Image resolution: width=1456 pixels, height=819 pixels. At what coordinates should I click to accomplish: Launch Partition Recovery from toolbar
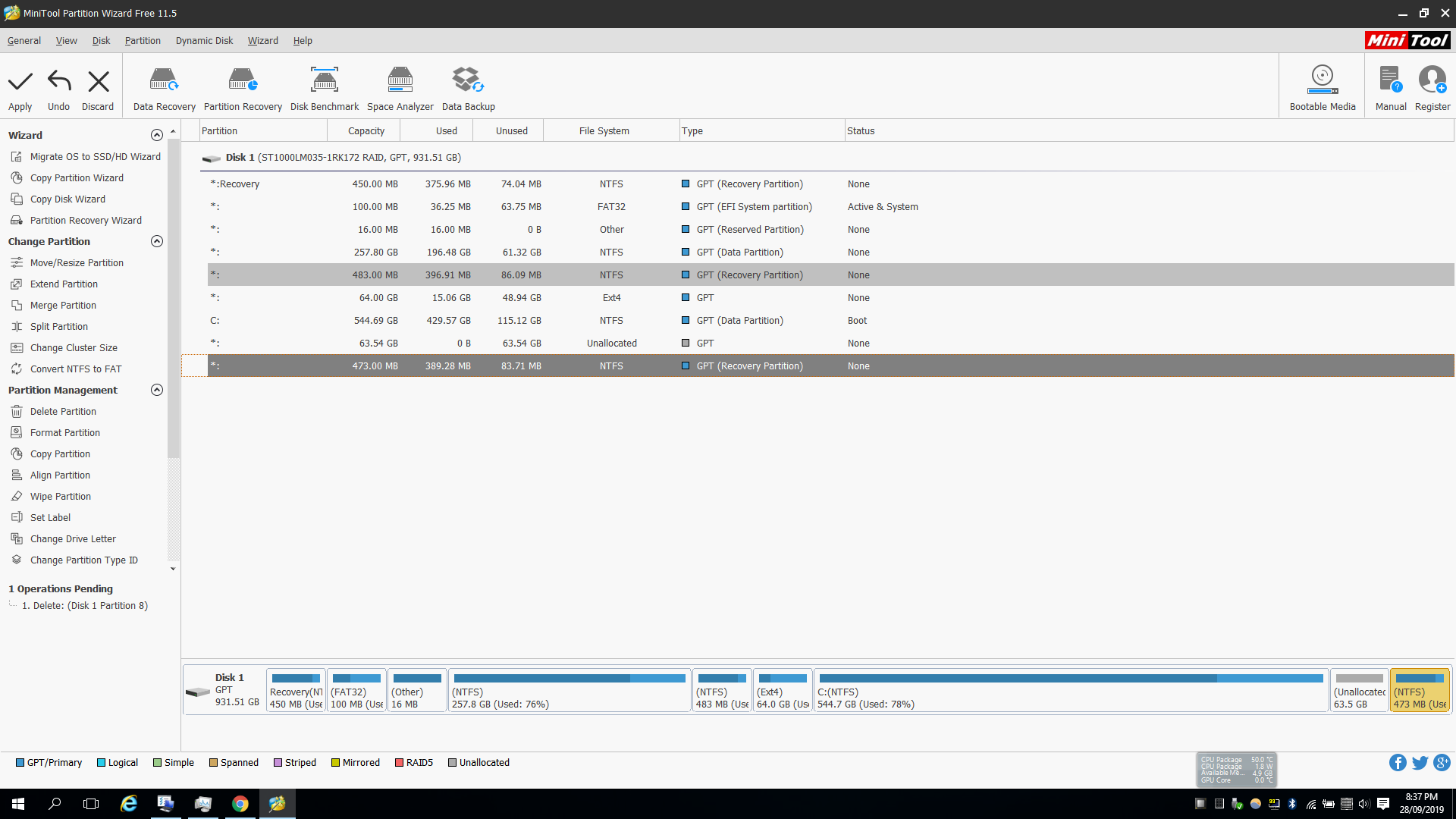click(x=243, y=89)
